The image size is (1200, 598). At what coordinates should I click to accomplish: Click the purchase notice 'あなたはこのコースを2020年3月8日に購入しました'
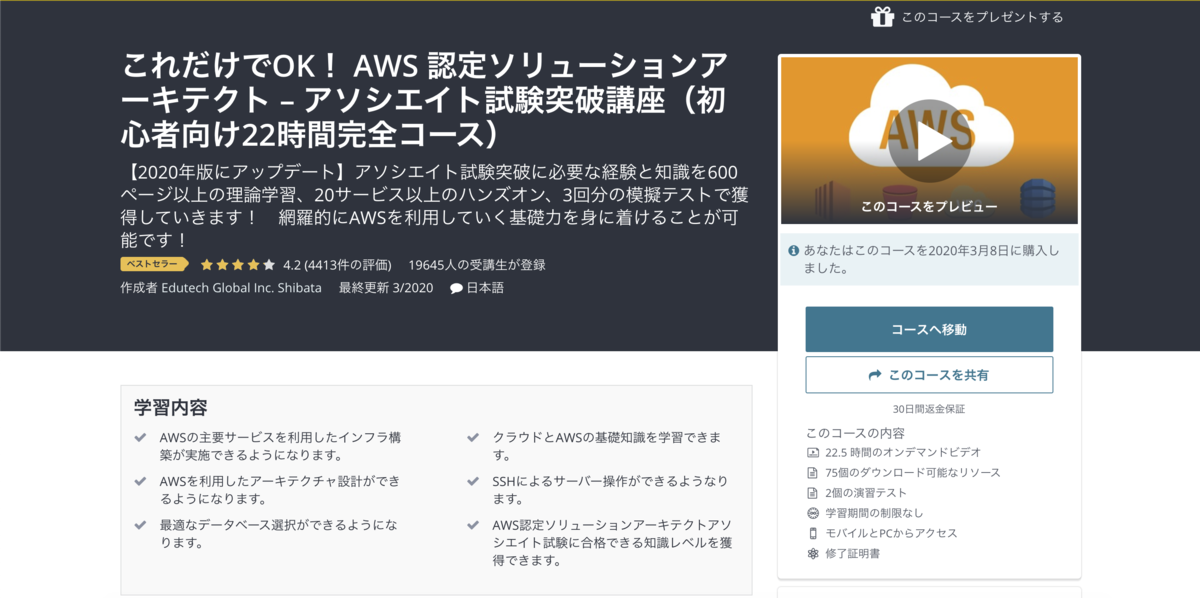pos(931,259)
